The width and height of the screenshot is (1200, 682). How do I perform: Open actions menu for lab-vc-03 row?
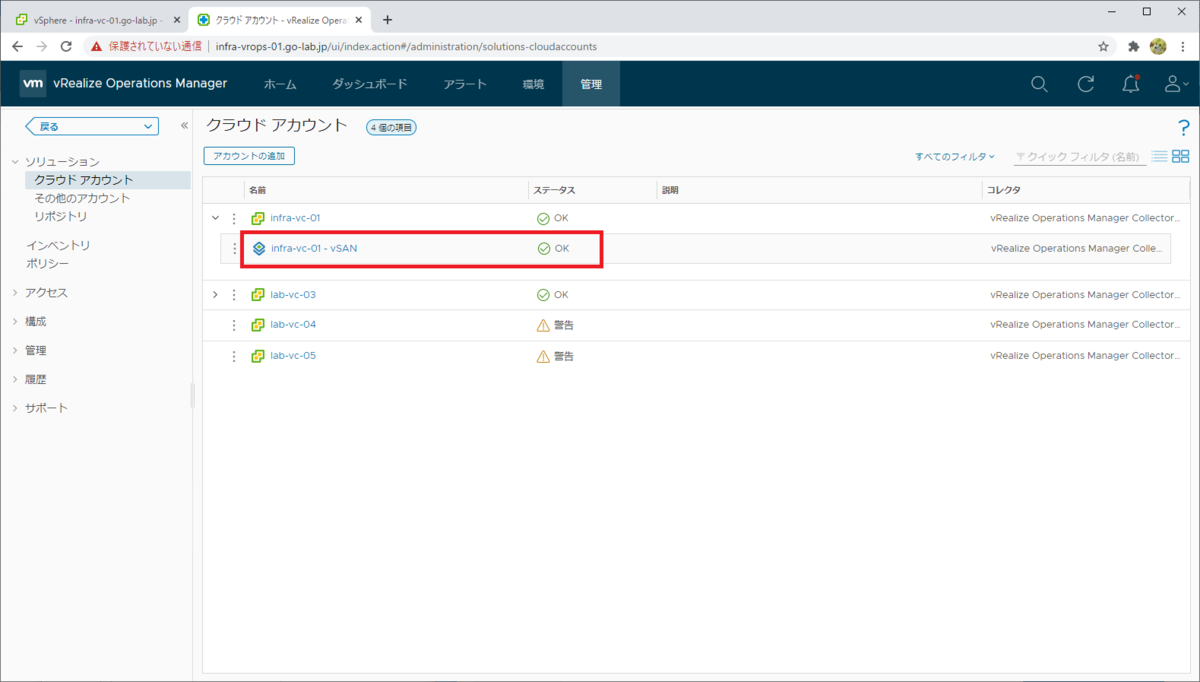point(234,295)
